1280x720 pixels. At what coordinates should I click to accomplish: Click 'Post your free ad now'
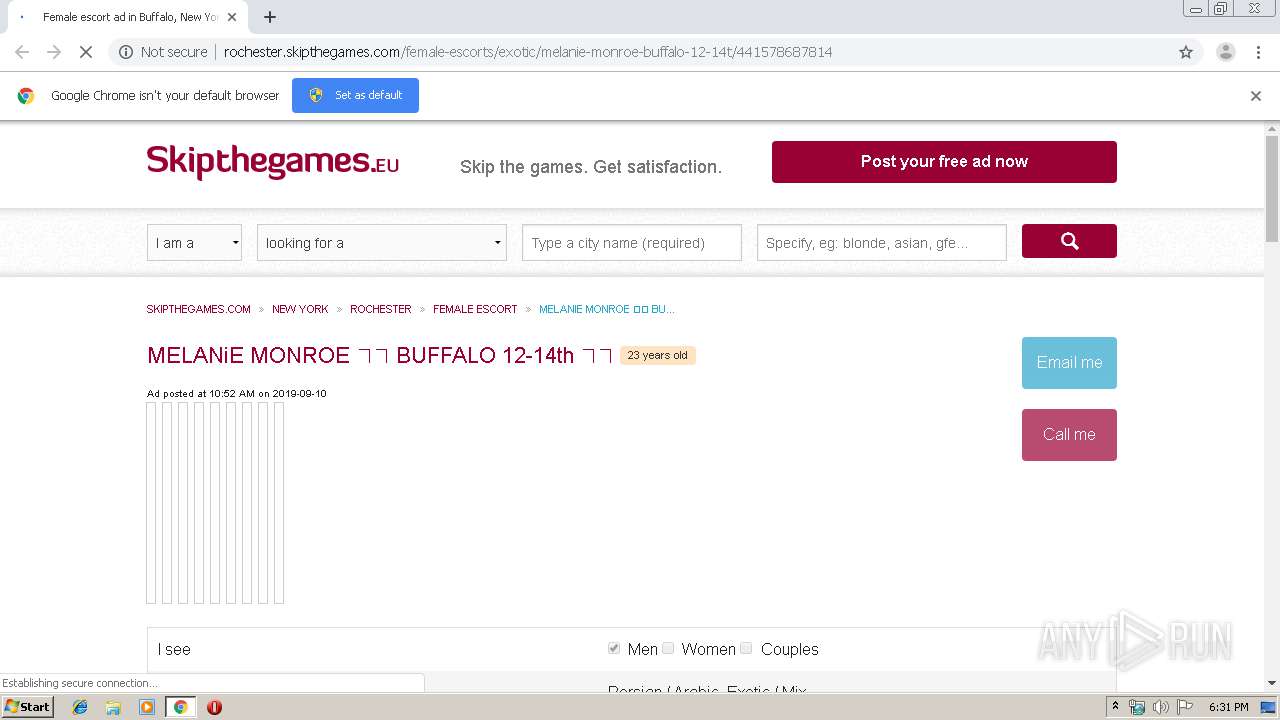944,162
